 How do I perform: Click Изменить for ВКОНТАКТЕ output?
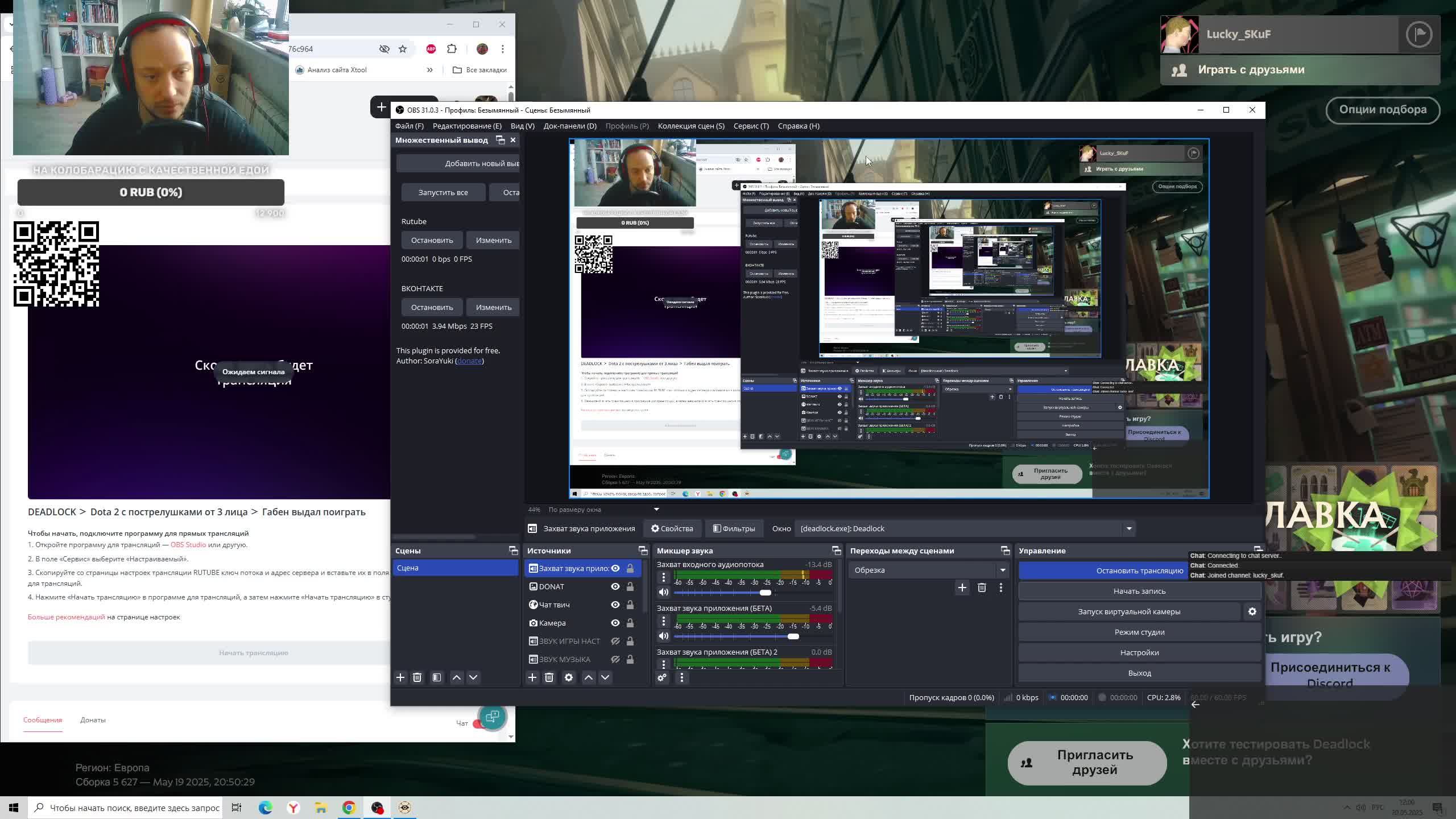494,307
